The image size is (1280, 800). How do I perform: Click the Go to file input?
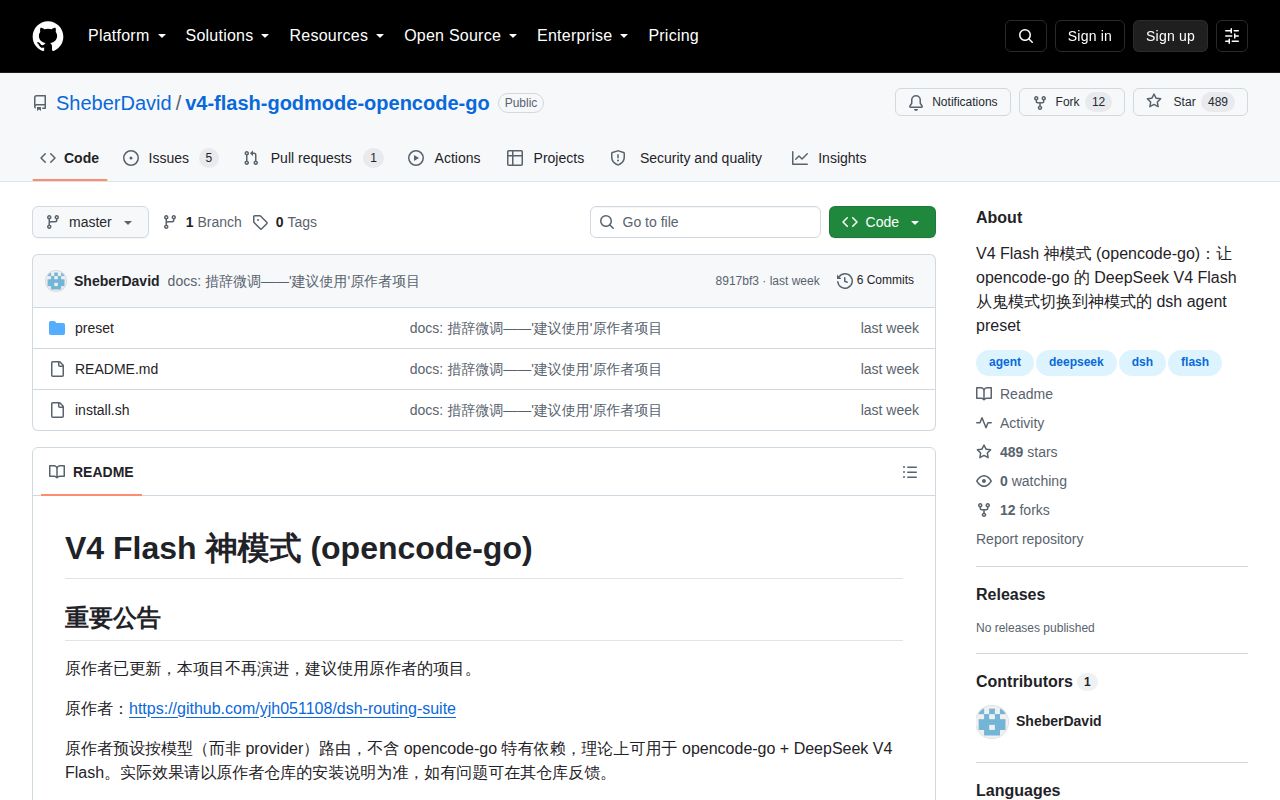coord(705,222)
